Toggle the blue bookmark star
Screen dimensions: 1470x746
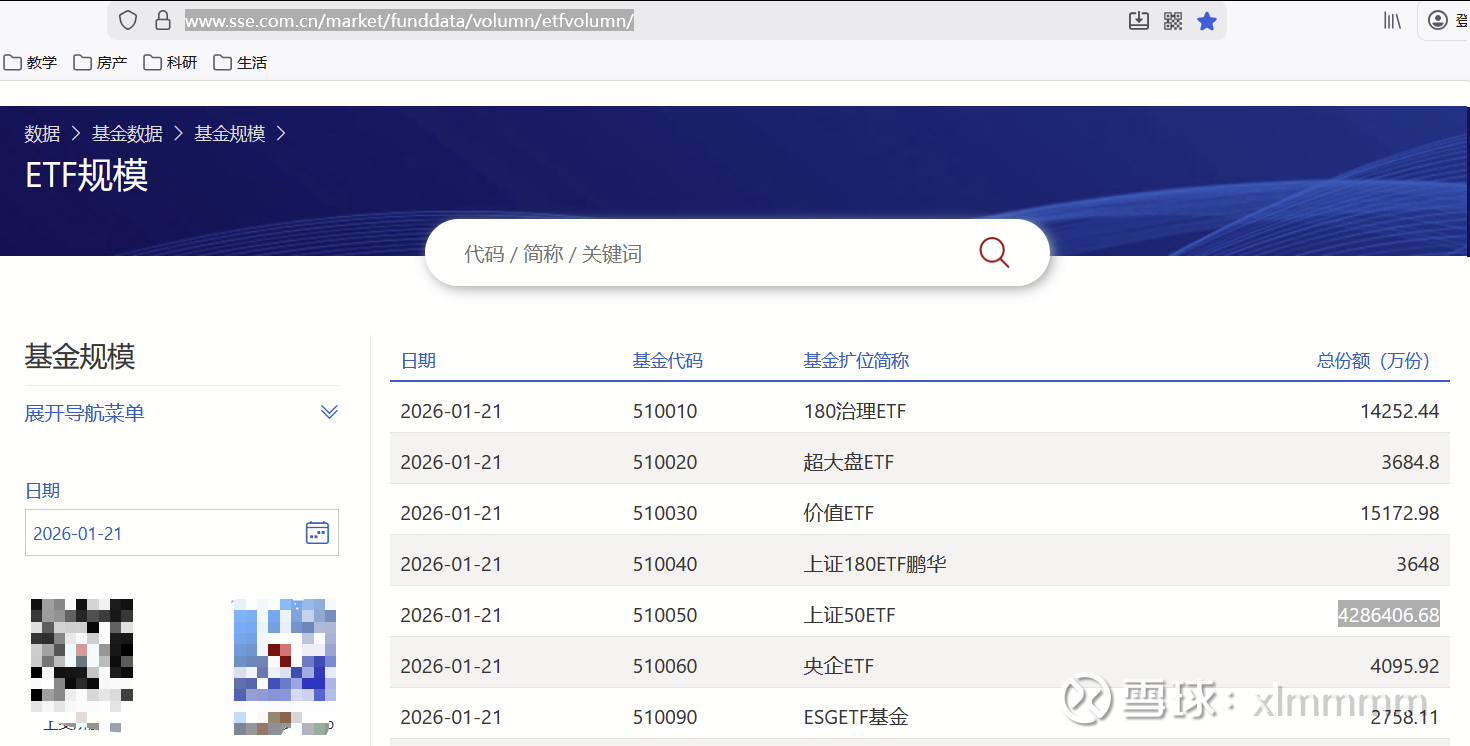pyautogui.click(x=1207, y=21)
